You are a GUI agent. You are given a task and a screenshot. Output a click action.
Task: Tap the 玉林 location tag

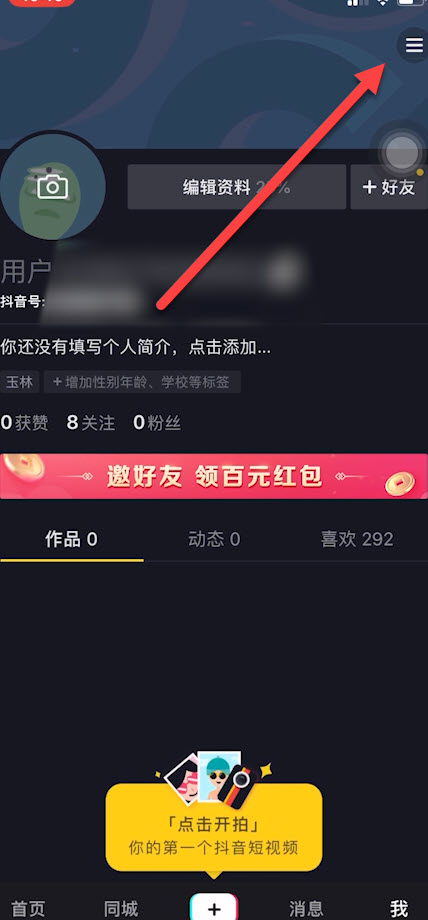(x=20, y=383)
